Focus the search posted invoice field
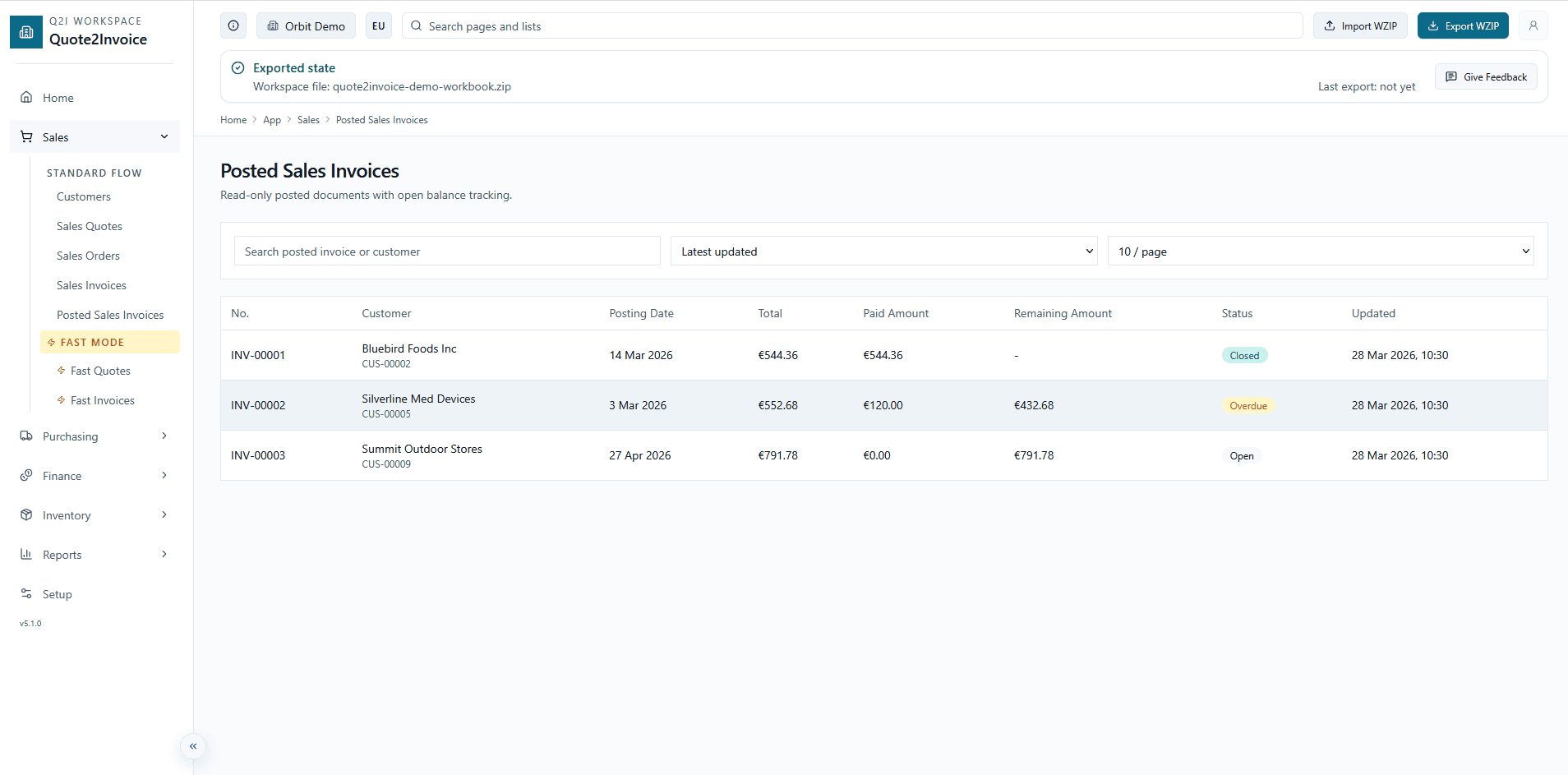1568x775 pixels. pyautogui.click(x=447, y=251)
